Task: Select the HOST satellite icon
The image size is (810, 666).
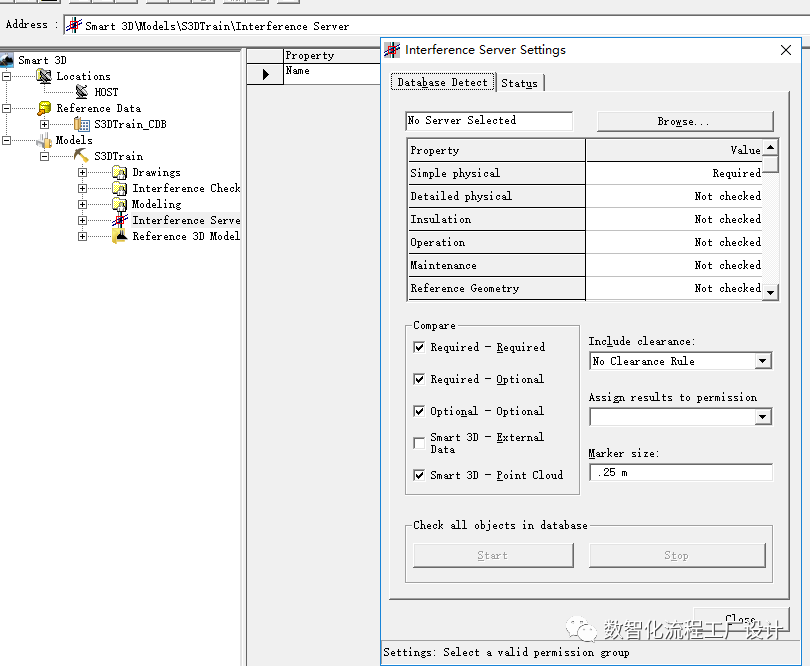Action: (x=82, y=92)
